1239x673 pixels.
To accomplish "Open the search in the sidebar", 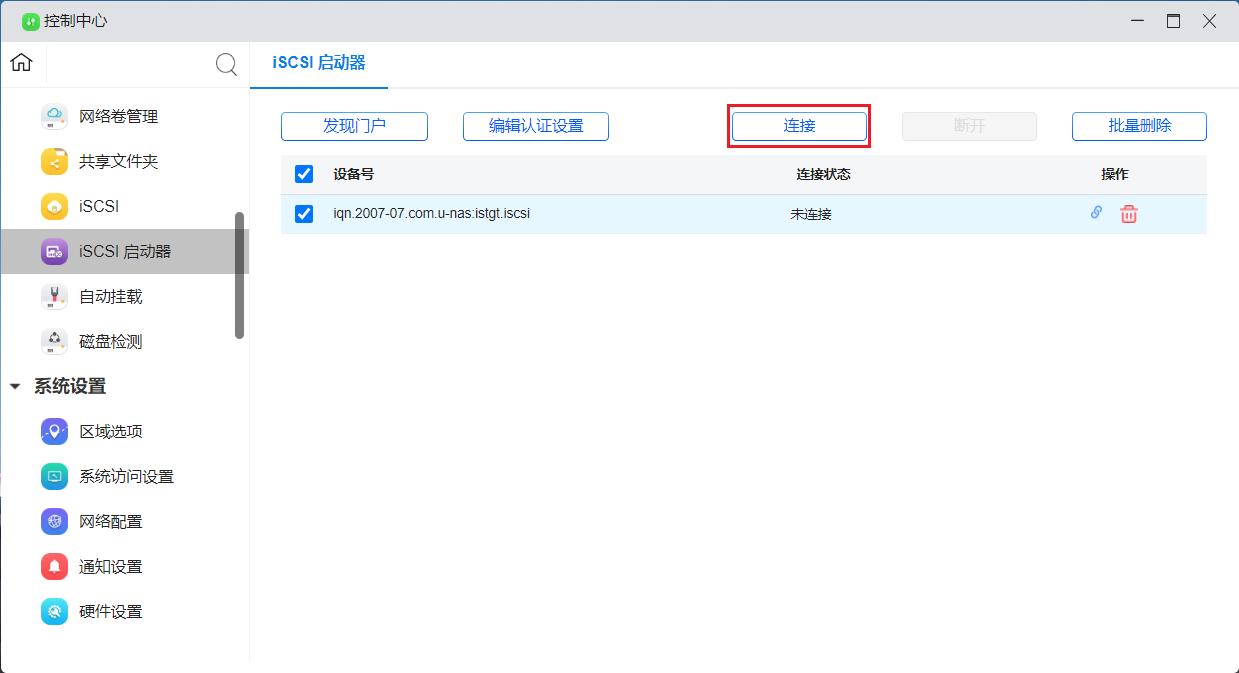I will pos(226,64).
